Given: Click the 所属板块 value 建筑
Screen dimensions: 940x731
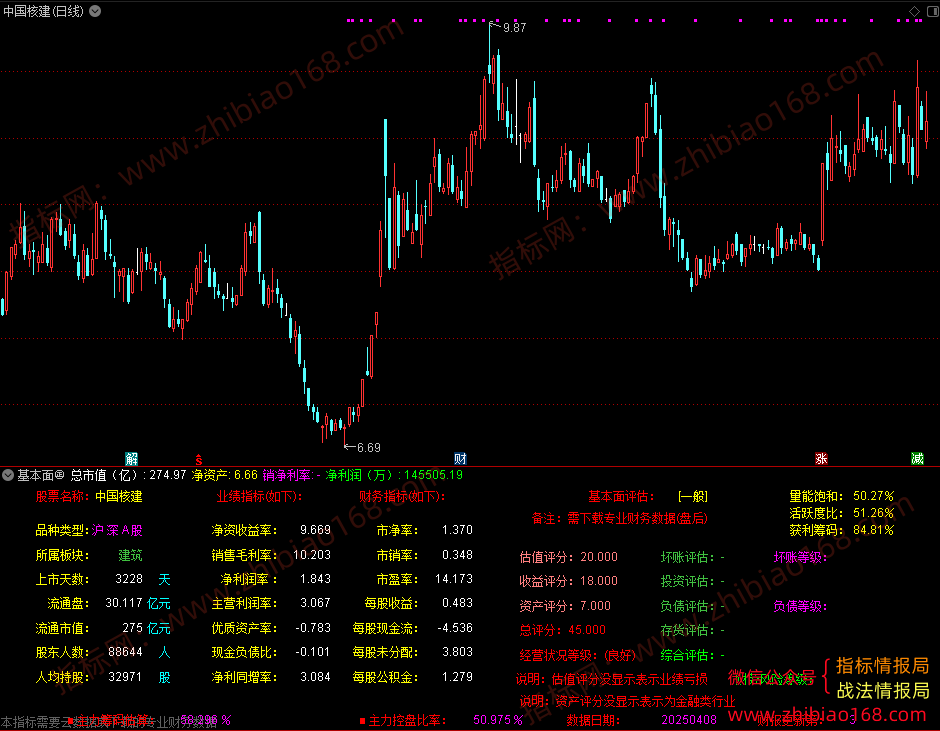Looking at the screenshot, I should tap(130, 555).
